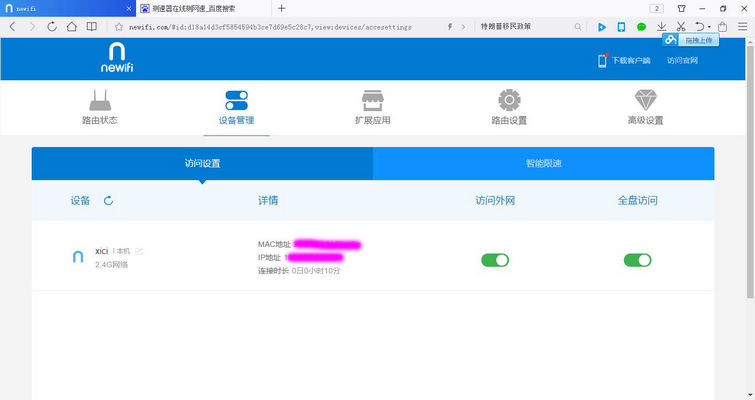This screenshot has width=755, height=400.
Task: Edit the xici device name pencil icon
Action: (x=139, y=251)
